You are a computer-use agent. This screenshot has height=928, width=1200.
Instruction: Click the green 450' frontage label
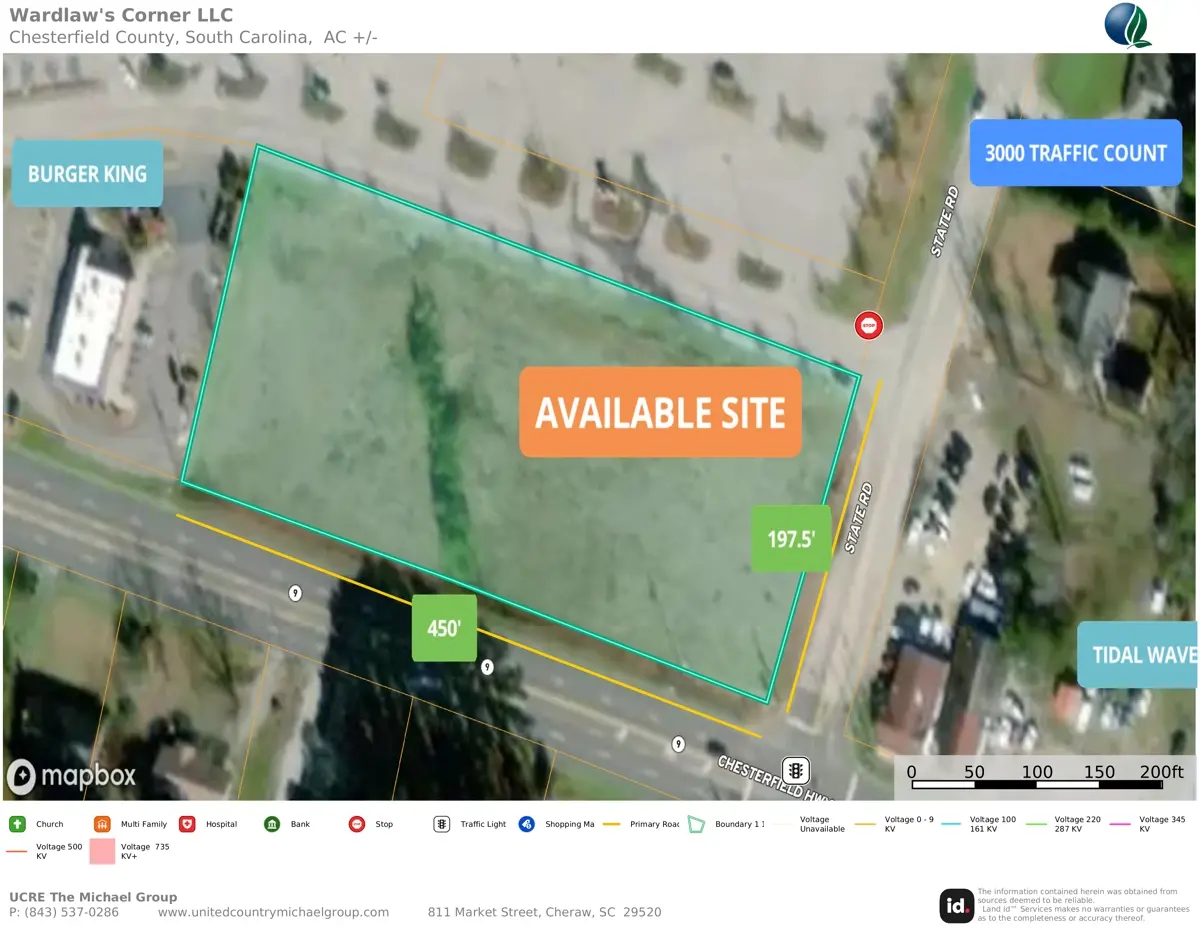pyautogui.click(x=444, y=628)
